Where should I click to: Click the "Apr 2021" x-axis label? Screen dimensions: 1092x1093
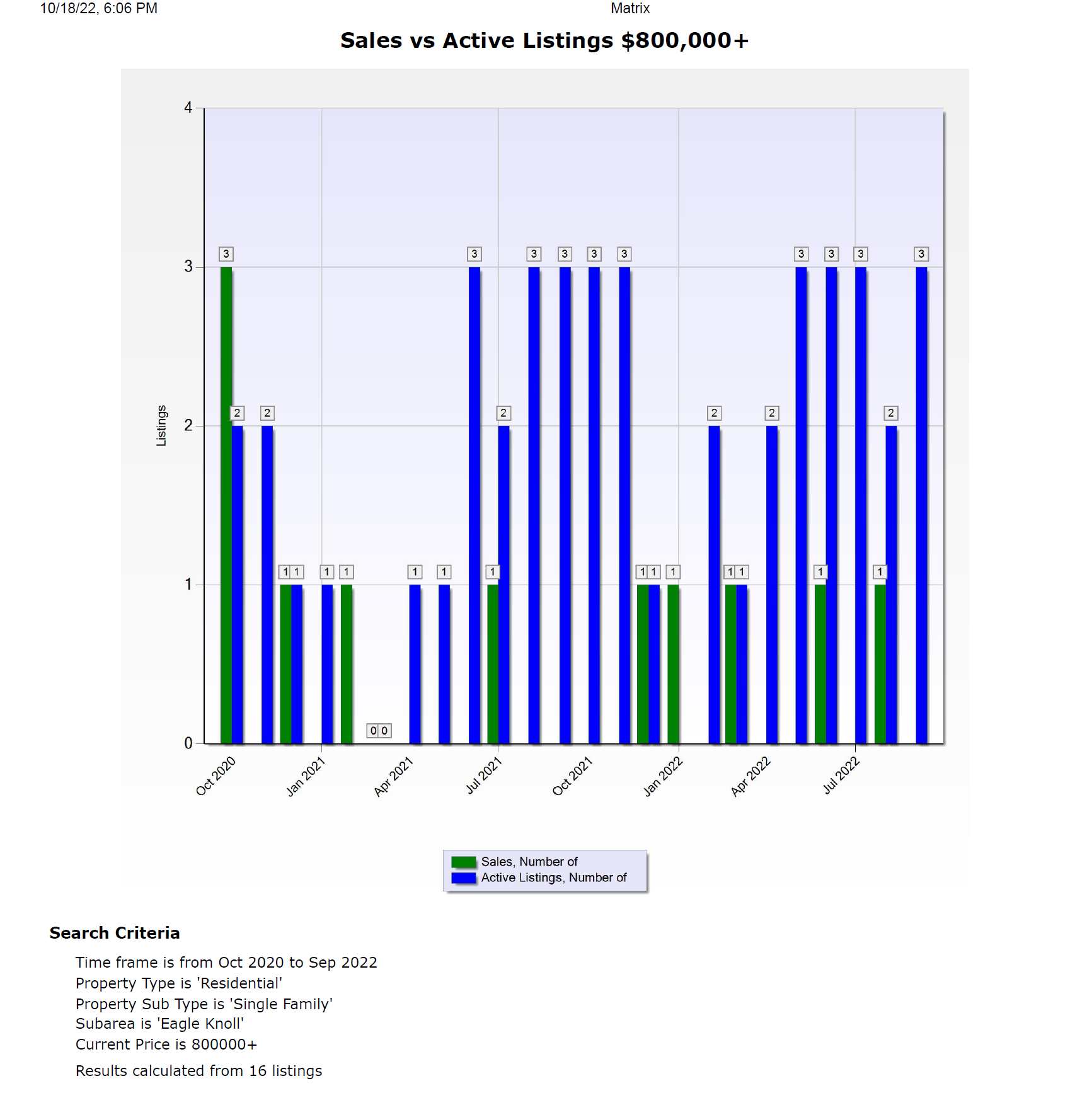coord(393,776)
